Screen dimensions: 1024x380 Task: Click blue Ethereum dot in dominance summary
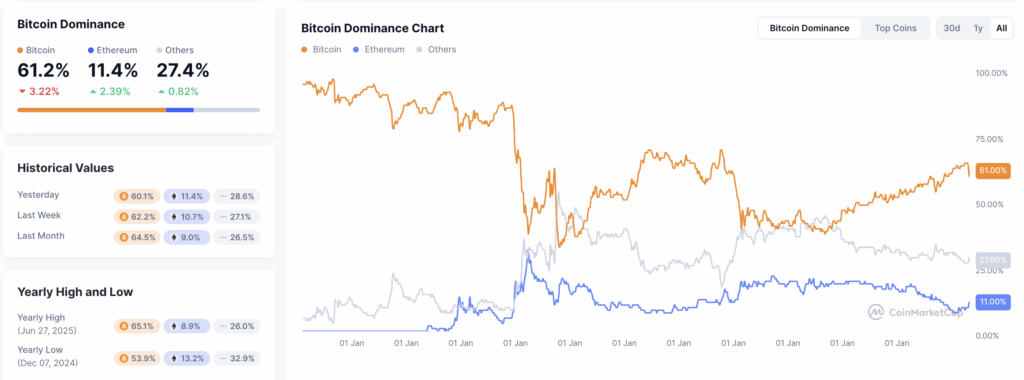pyautogui.click(x=90, y=50)
